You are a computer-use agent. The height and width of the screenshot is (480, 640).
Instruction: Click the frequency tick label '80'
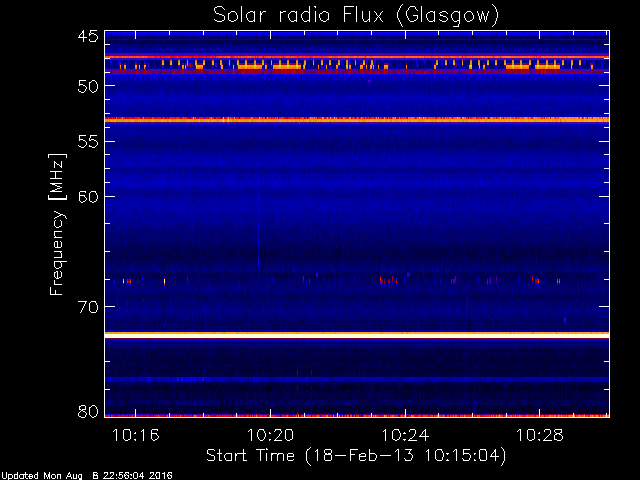[x=88, y=411]
